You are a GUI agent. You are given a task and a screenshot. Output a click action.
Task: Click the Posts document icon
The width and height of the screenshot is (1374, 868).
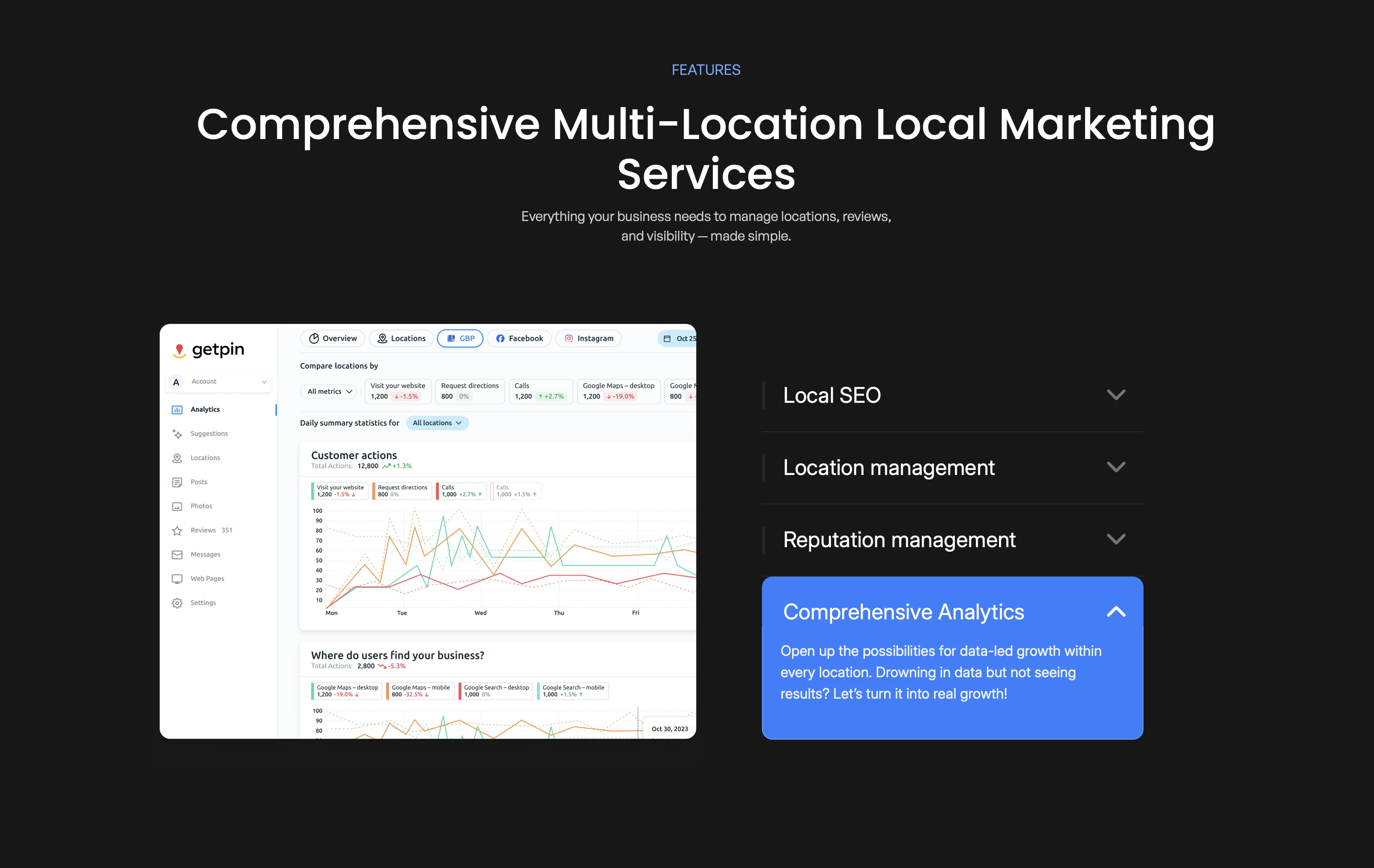pyautogui.click(x=177, y=482)
